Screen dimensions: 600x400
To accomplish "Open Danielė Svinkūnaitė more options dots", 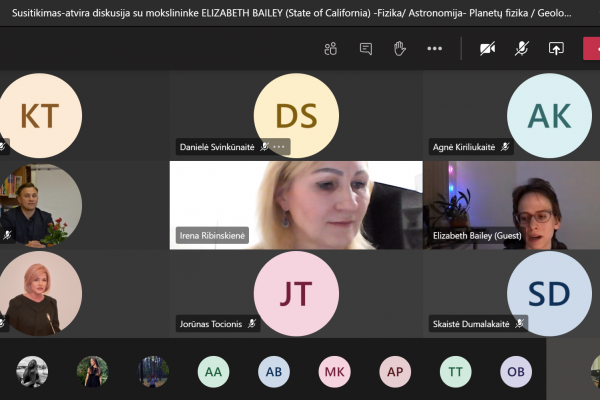I will (x=279, y=147).
